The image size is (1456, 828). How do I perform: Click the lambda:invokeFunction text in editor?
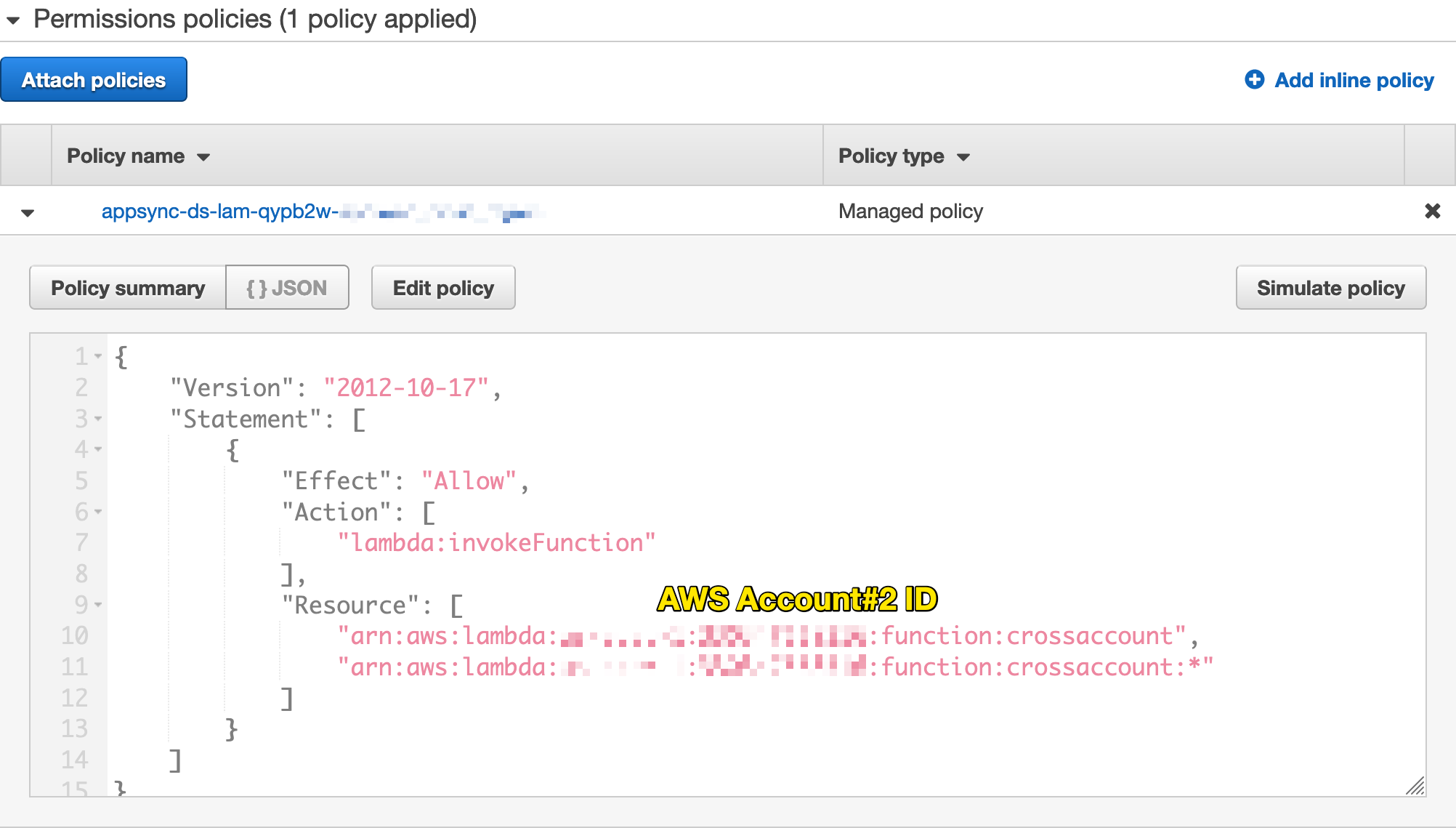[x=497, y=543]
